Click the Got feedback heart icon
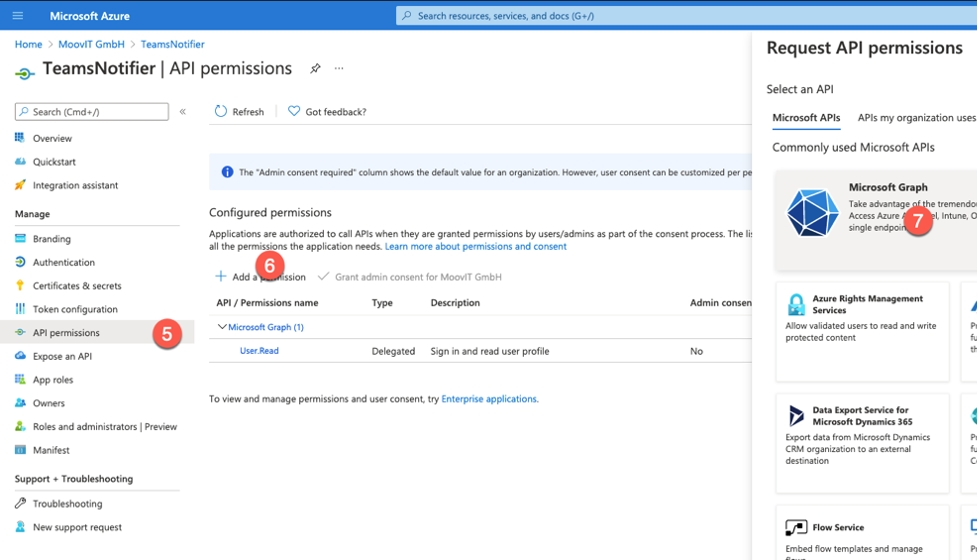Viewport: 978px width, 560px height. 294,112
